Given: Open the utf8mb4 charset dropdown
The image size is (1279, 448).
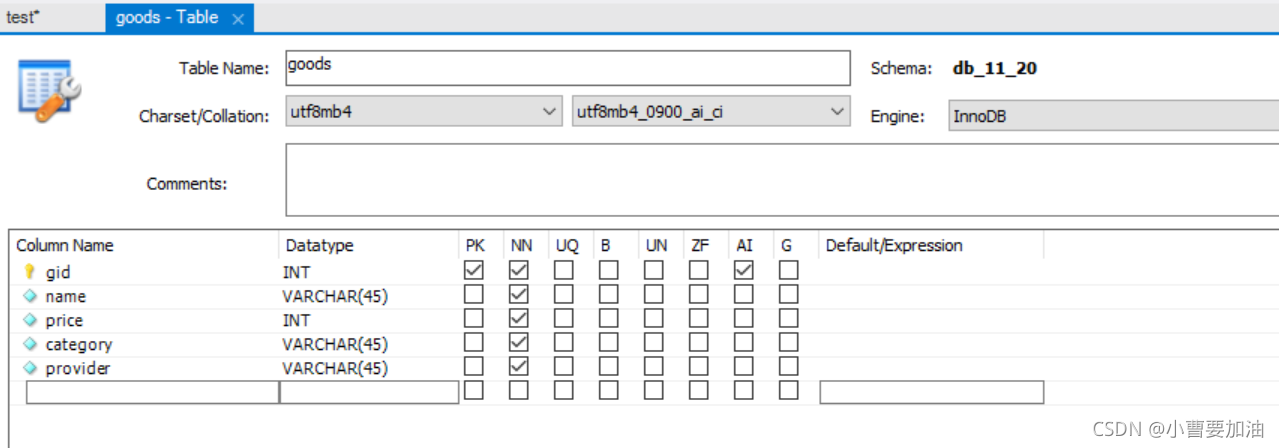Looking at the screenshot, I should click(425, 112).
